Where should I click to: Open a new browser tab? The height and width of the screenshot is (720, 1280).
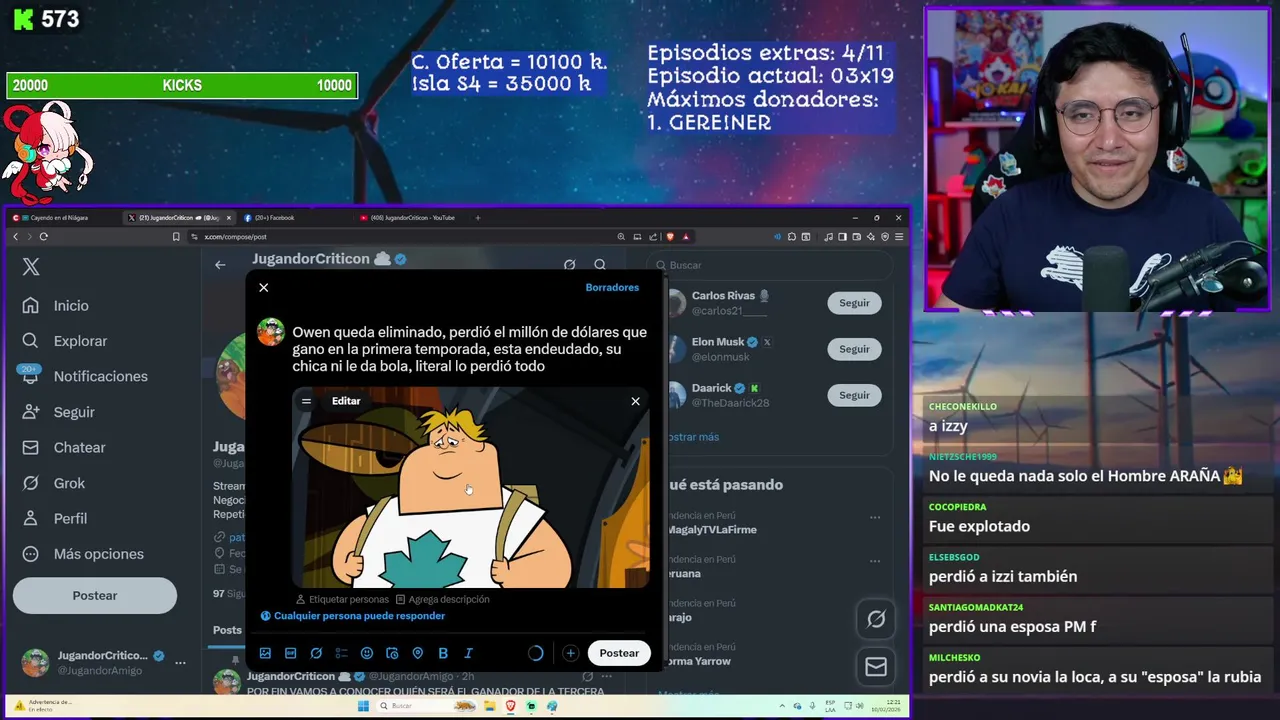coord(478,218)
